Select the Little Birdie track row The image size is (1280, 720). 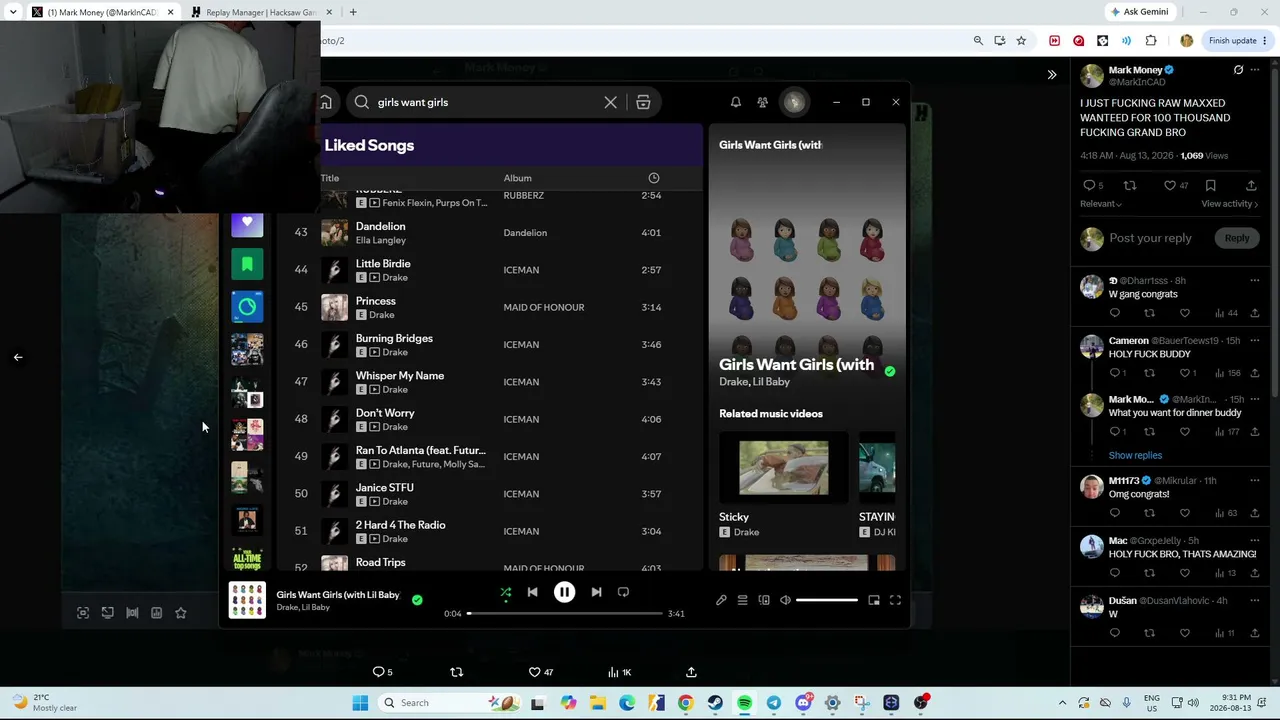pos(490,270)
